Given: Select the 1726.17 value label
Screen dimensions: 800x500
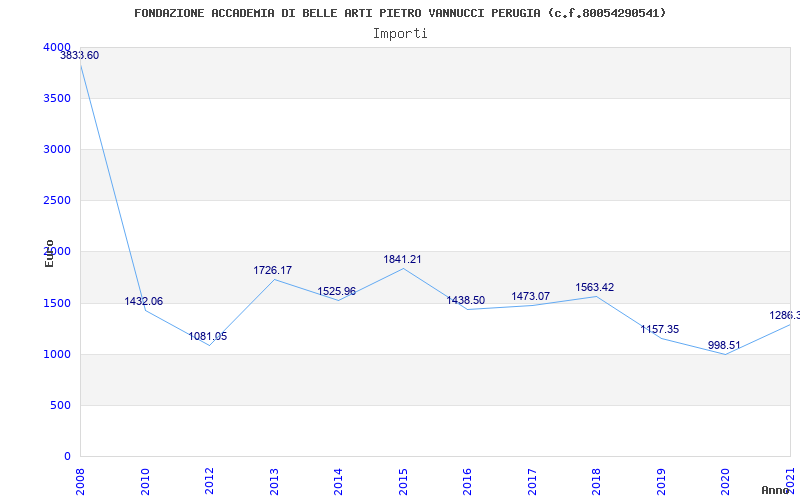Looking at the screenshot, I should [273, 270].
